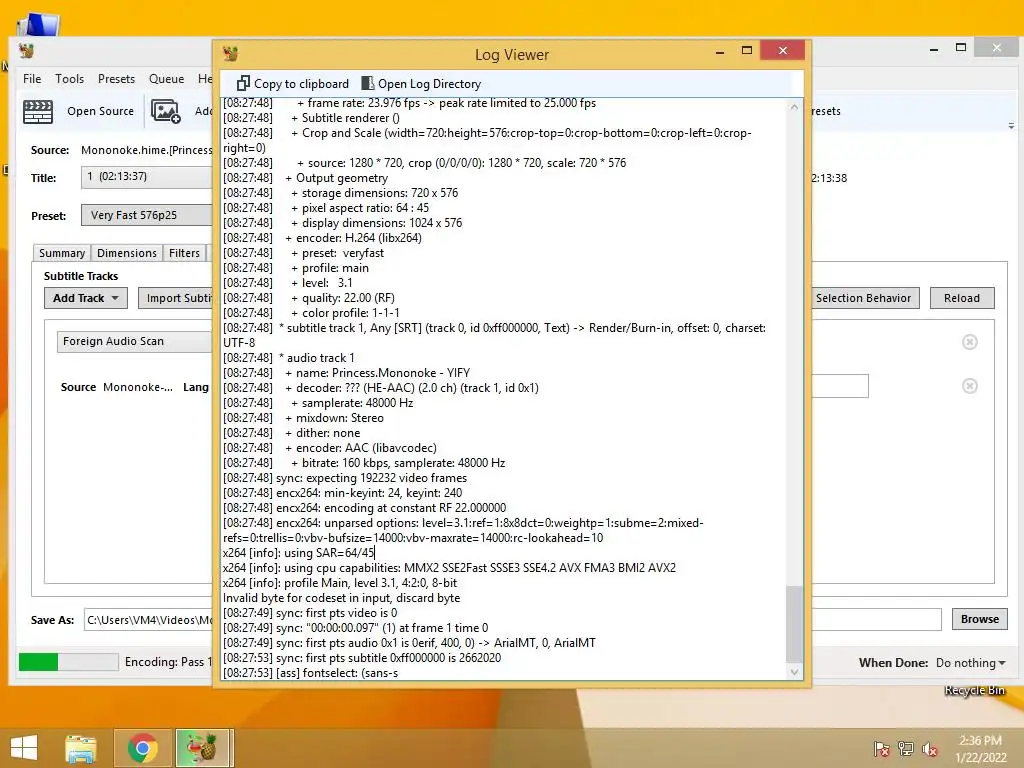This screenshot has height=768, width=1024.
Task: Open the Tools menu
Action: tap(69, 78)
